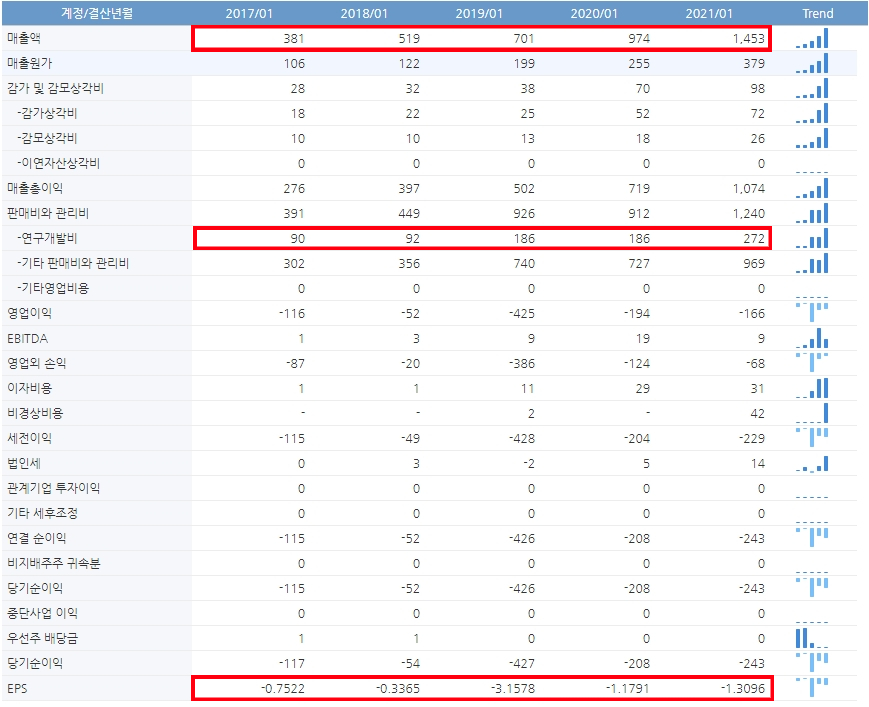Click the EPS value -1.3096
Viewport: 869px width, 707px height.
point(743,688)
